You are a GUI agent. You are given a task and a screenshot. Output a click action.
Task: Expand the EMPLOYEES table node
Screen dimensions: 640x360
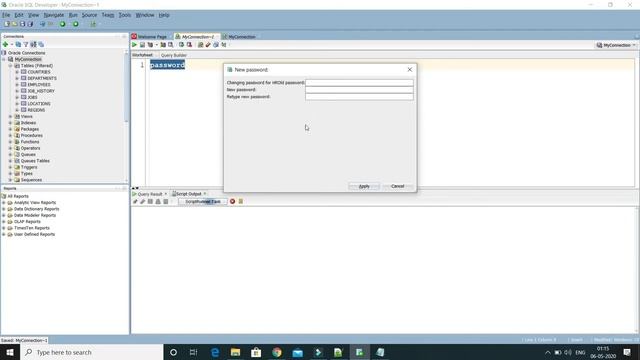tap(17, 84)
